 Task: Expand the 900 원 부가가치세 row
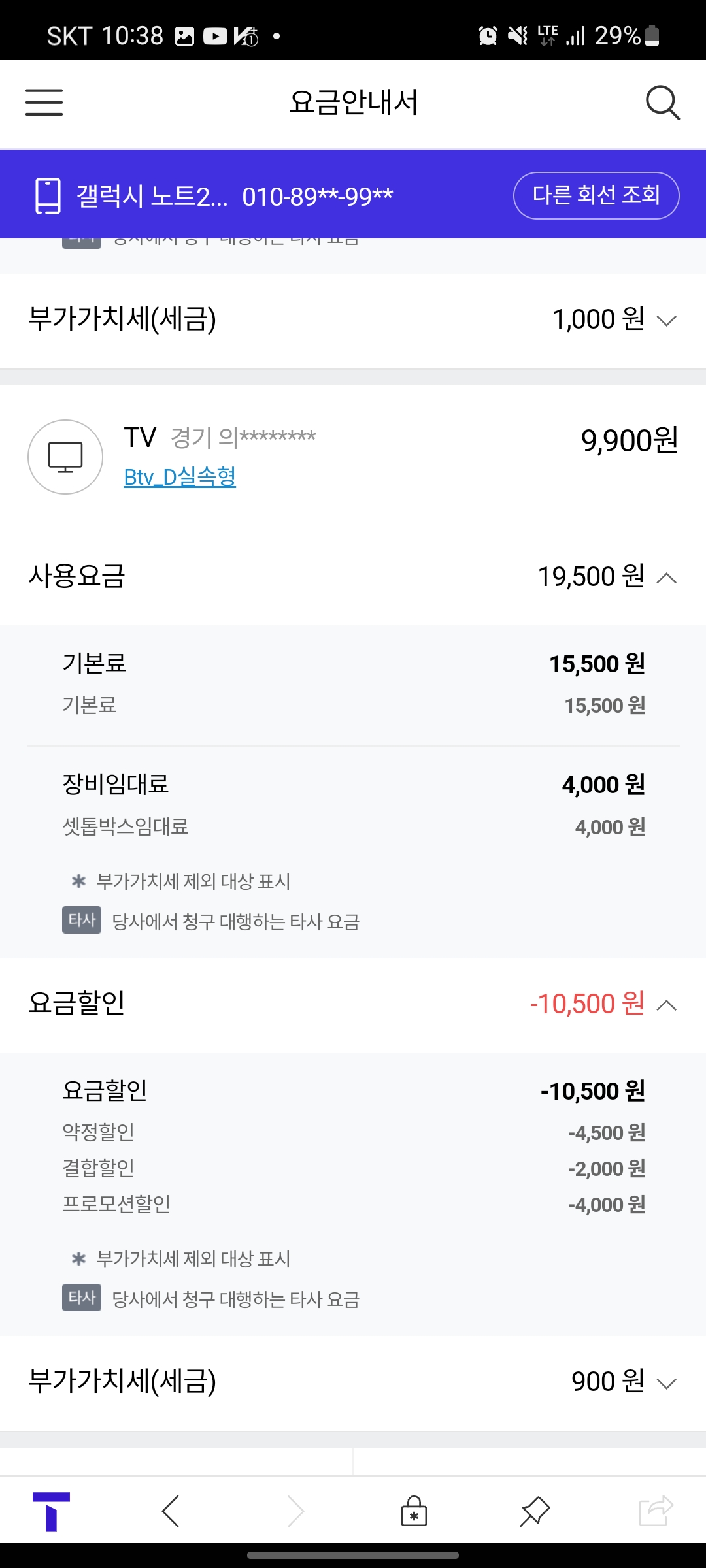[666, 1382]
